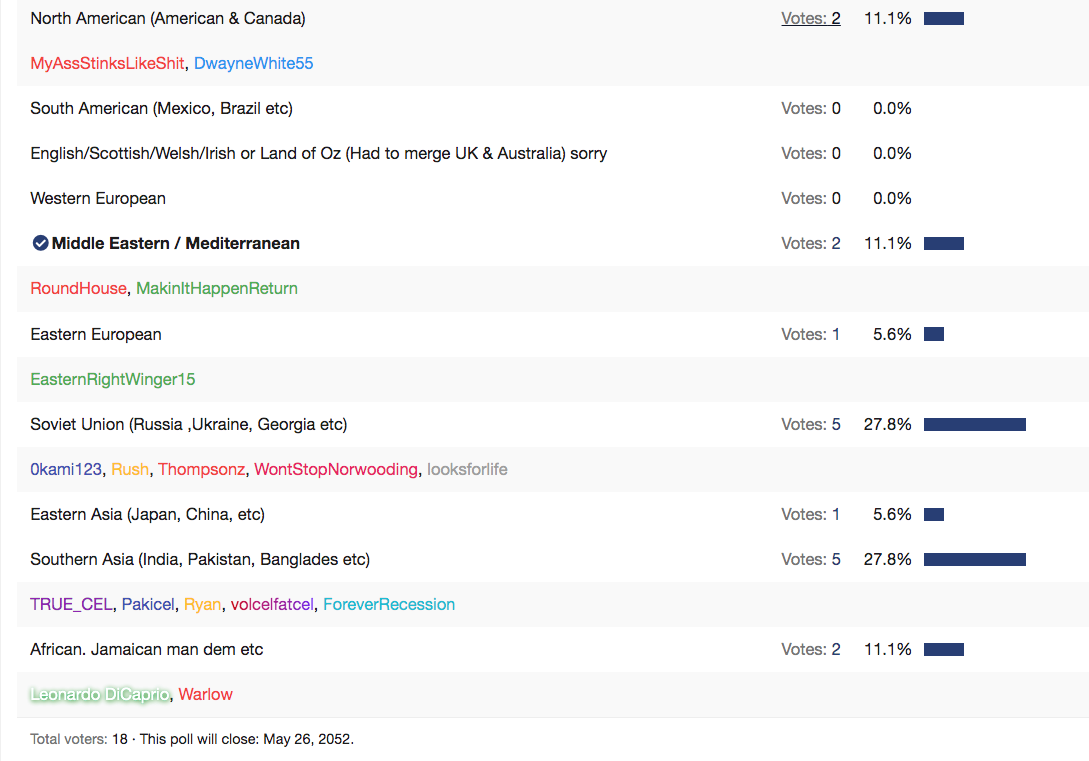The height and width of the screenshot is (761, 1089).
Task: Click the 0kami123 username link
Action: 66,469
